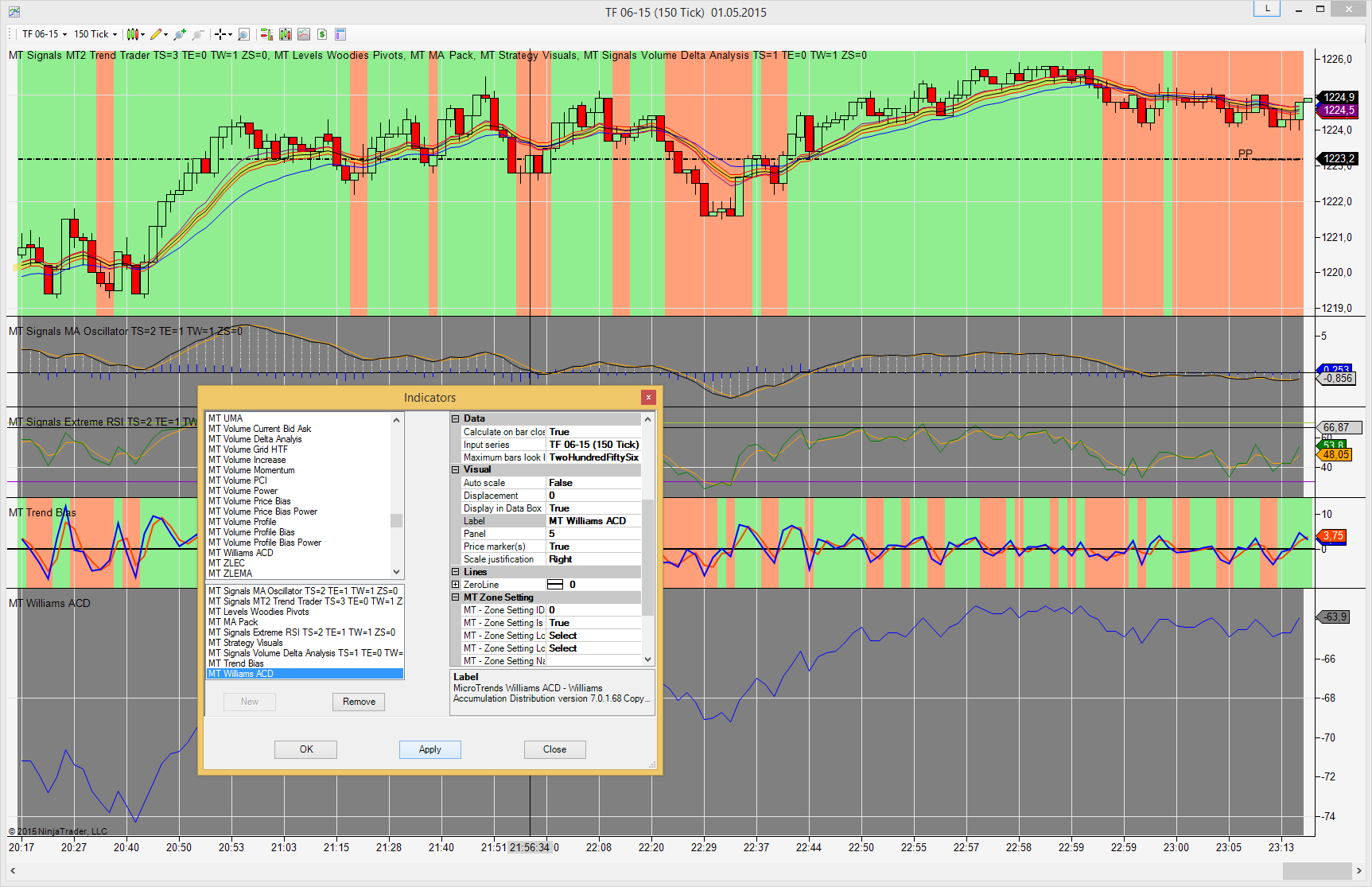
Task: Click the ZeroLine line style swatch
Action: pos(555,585)
